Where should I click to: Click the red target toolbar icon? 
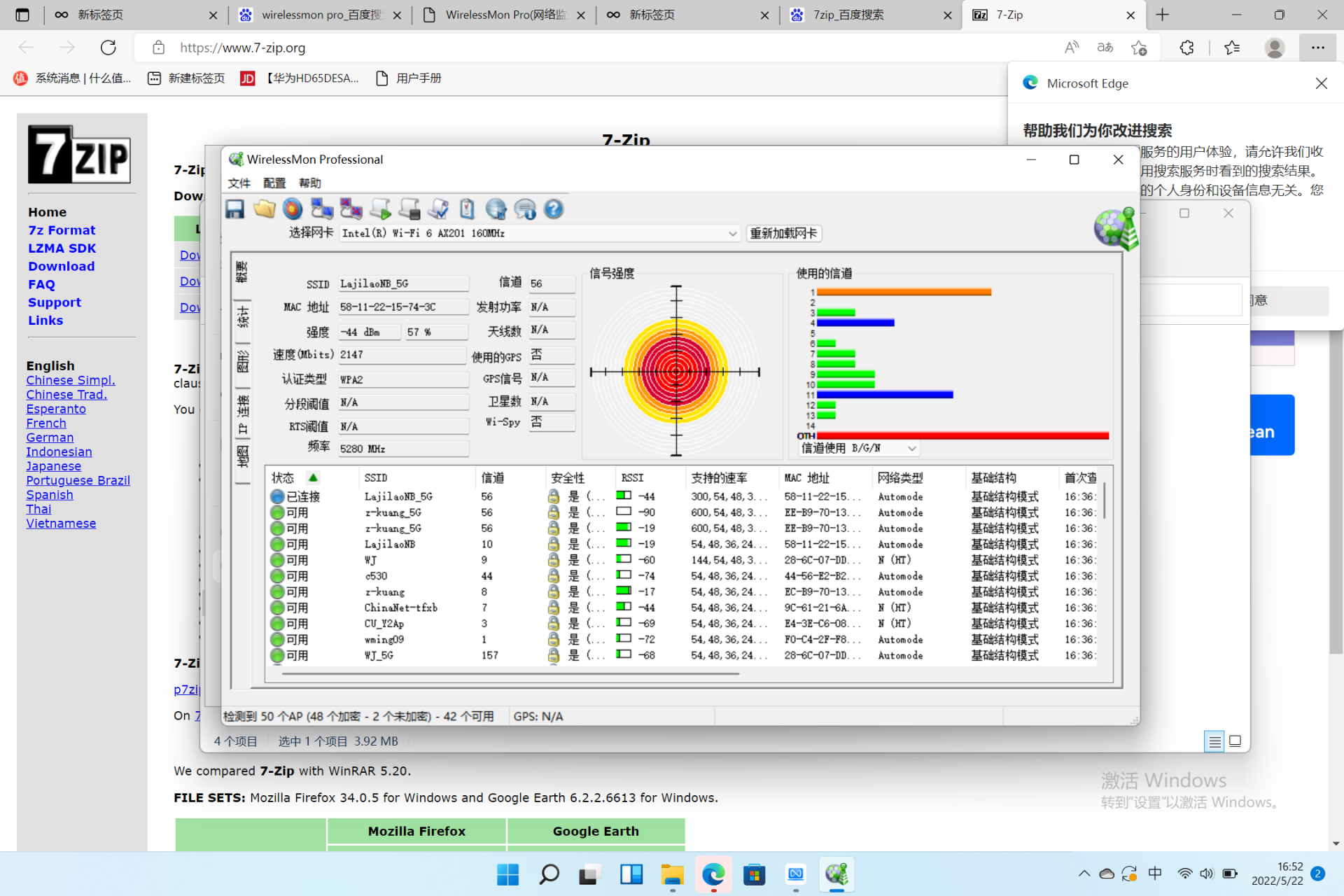click(x=293, y=209)
